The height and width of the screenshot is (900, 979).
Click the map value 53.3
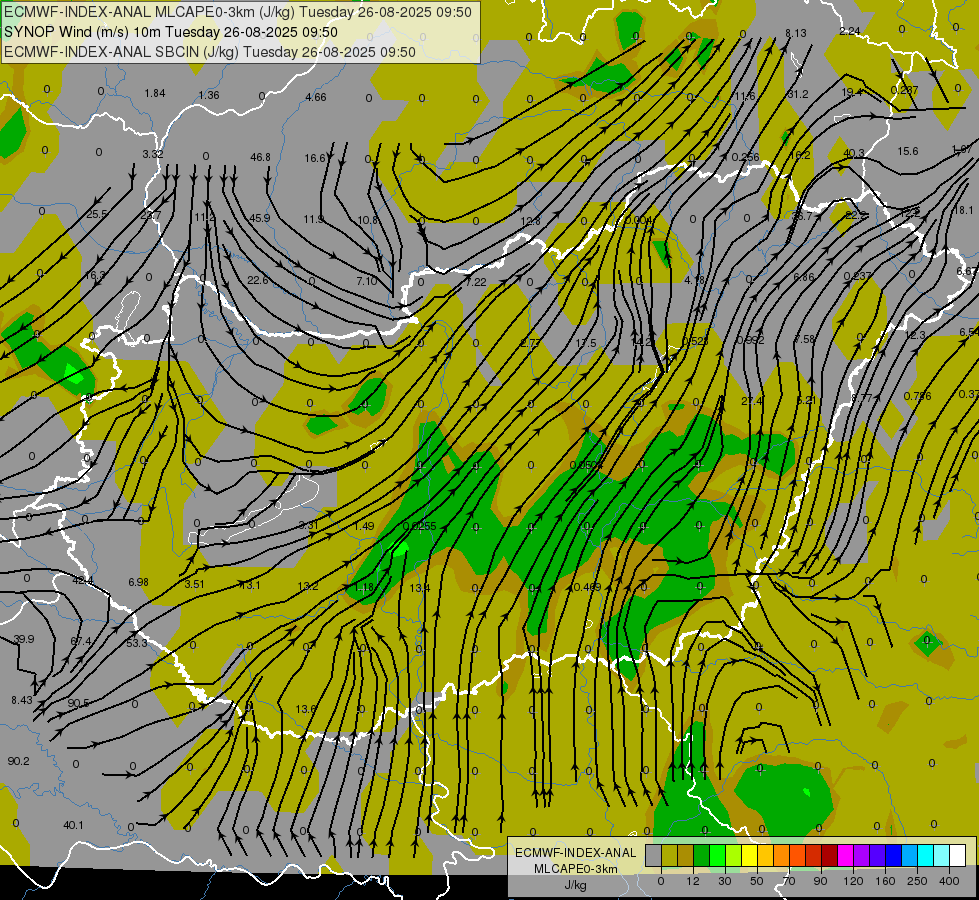click(x=137, y=643)
